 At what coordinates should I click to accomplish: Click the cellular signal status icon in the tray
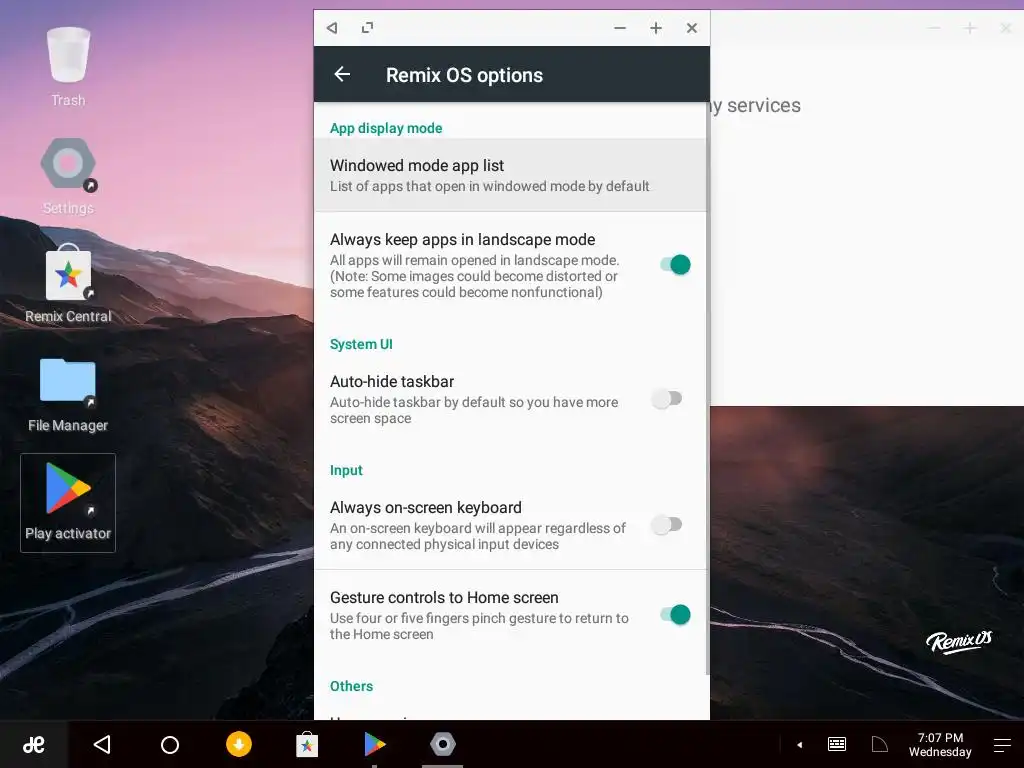[x=880, y=744]
